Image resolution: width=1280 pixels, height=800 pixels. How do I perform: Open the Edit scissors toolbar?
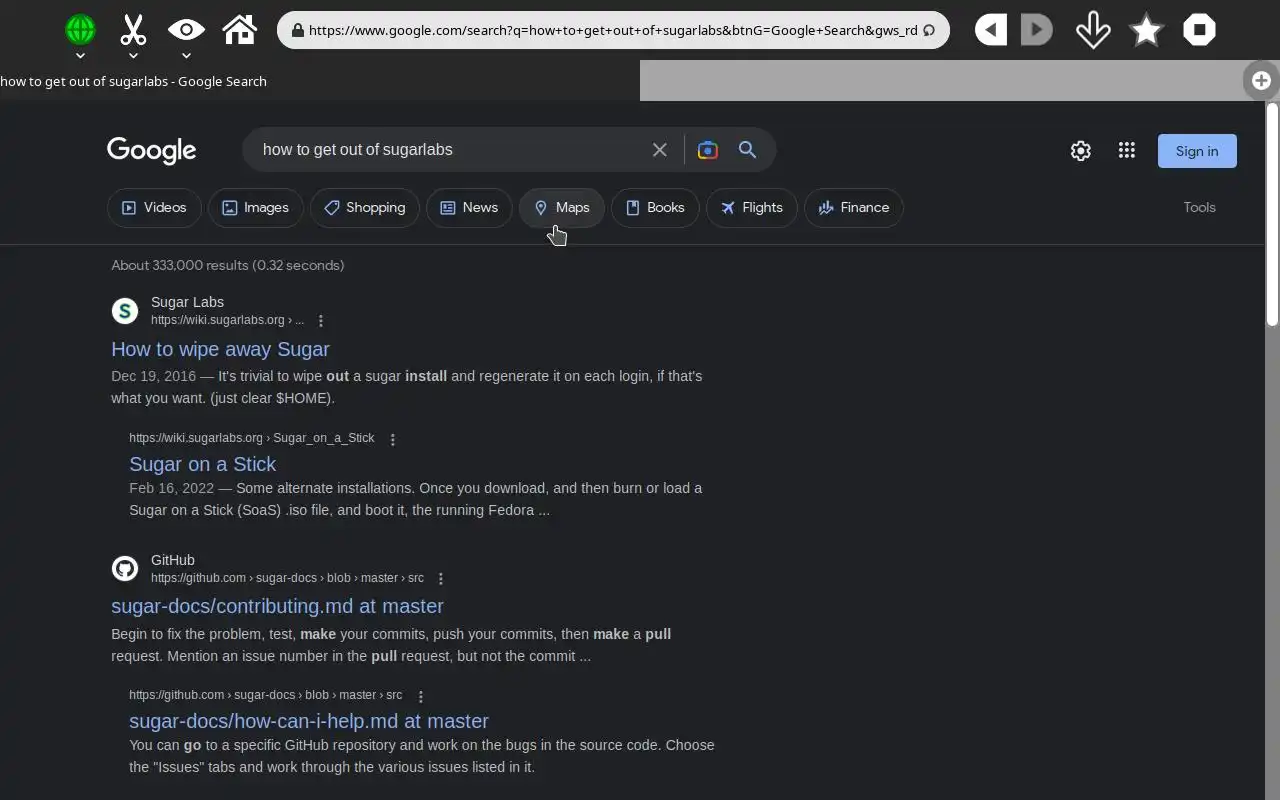(x=133, y=29)
